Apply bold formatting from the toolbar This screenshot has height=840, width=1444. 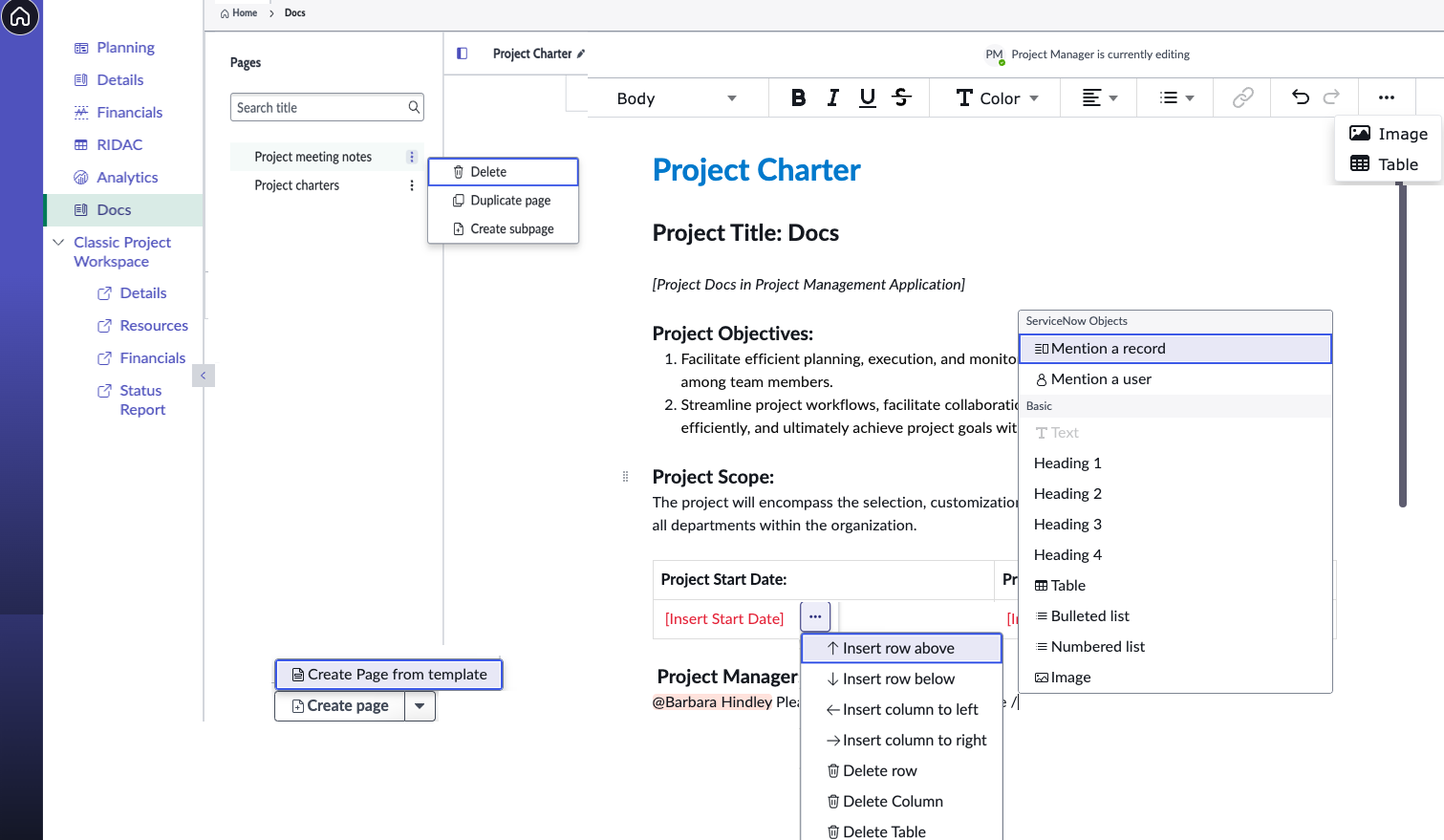click(x=799, y=97)
